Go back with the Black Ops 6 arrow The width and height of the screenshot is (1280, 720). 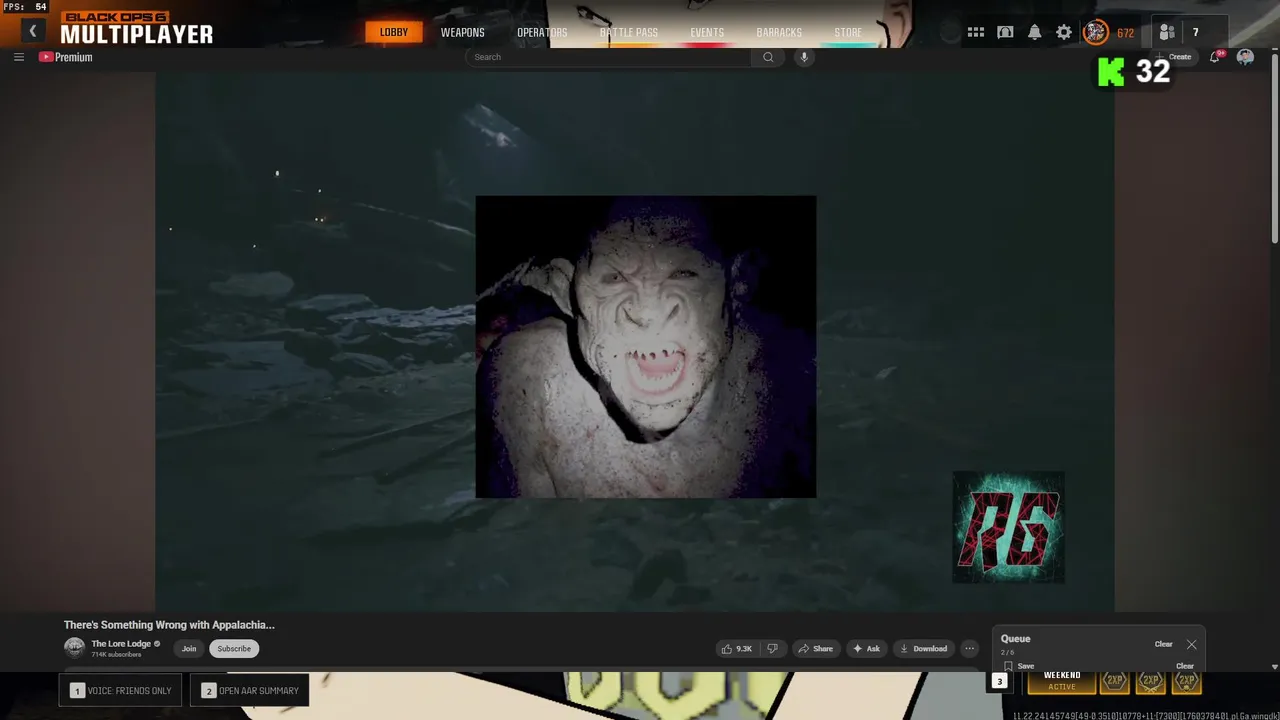(x=32, y=31)
